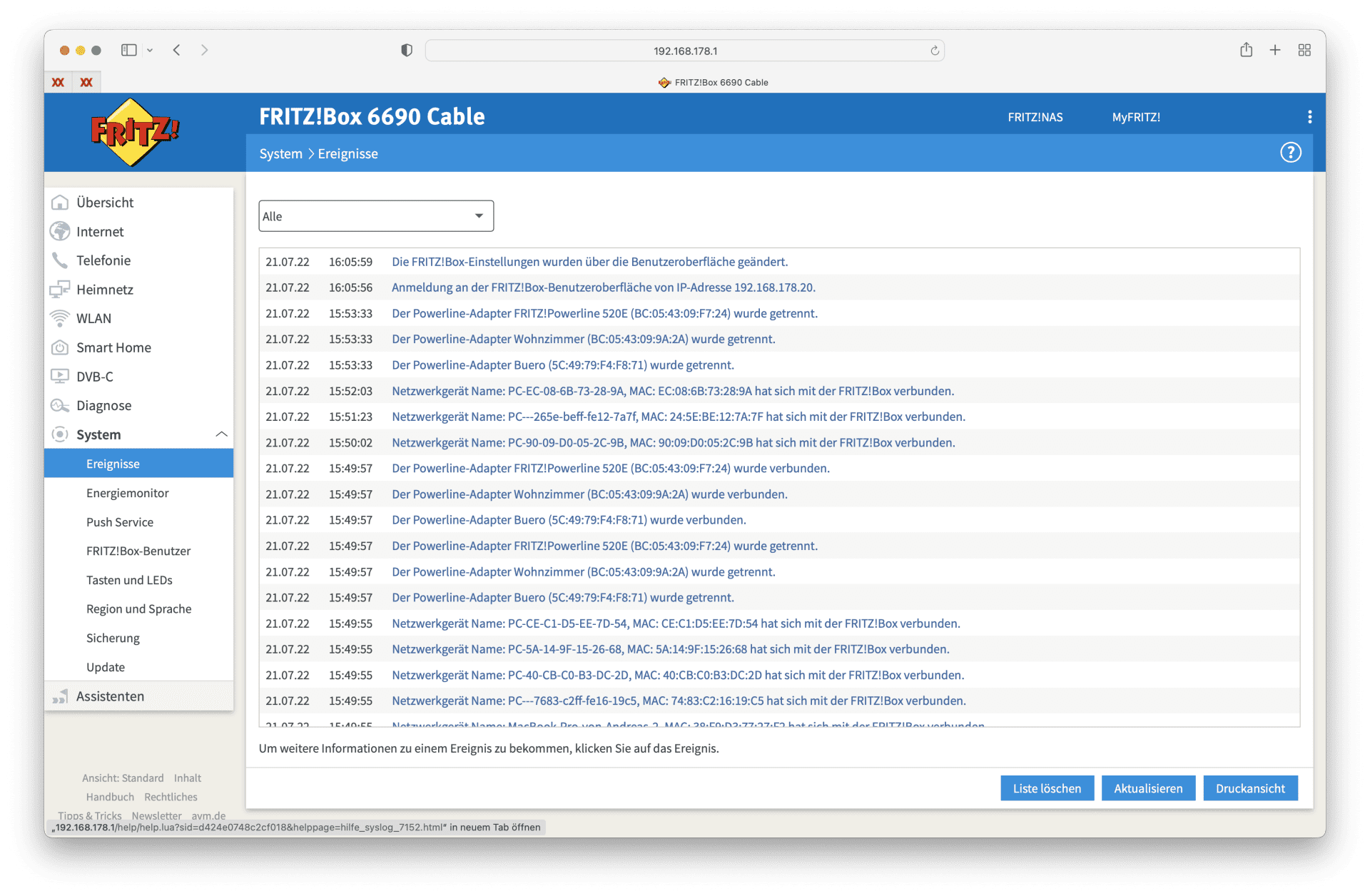
Task: Open the Alle event filter dropdown
Action: point(376,216)
